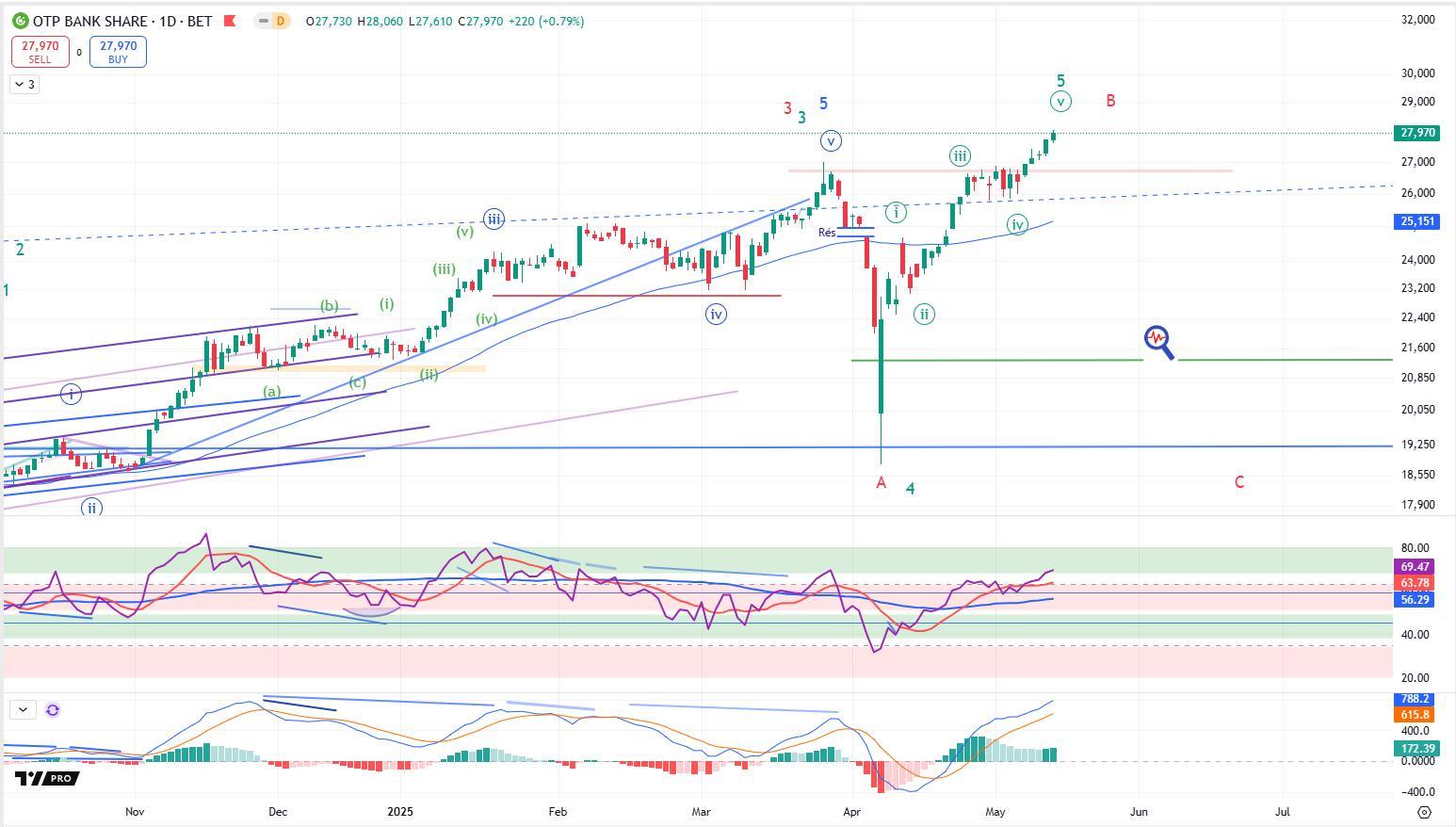Click the red wave label C
1456x827 pixels.
(1239, 482)
